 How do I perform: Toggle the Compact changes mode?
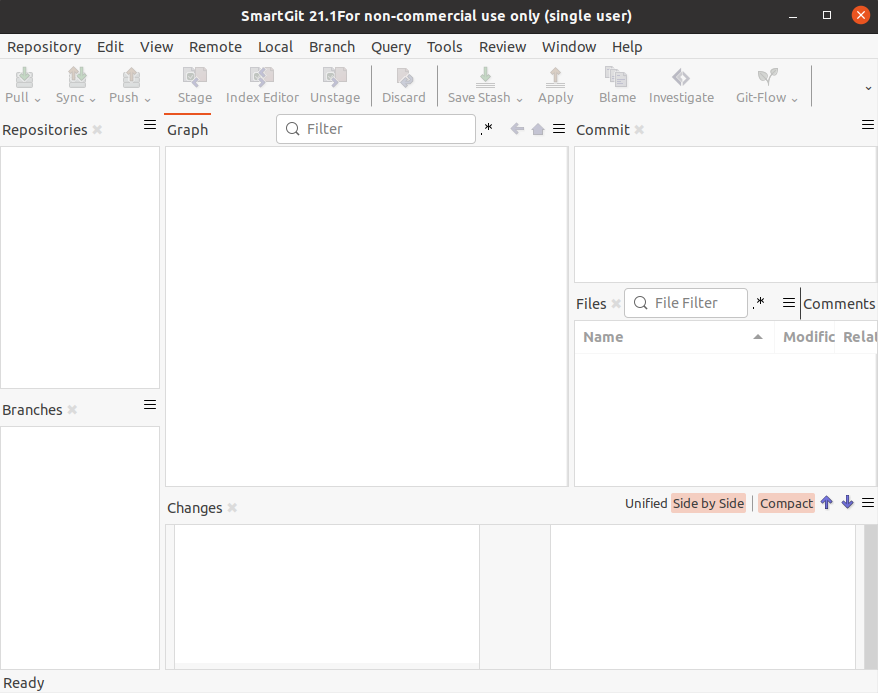click(786, 503)
